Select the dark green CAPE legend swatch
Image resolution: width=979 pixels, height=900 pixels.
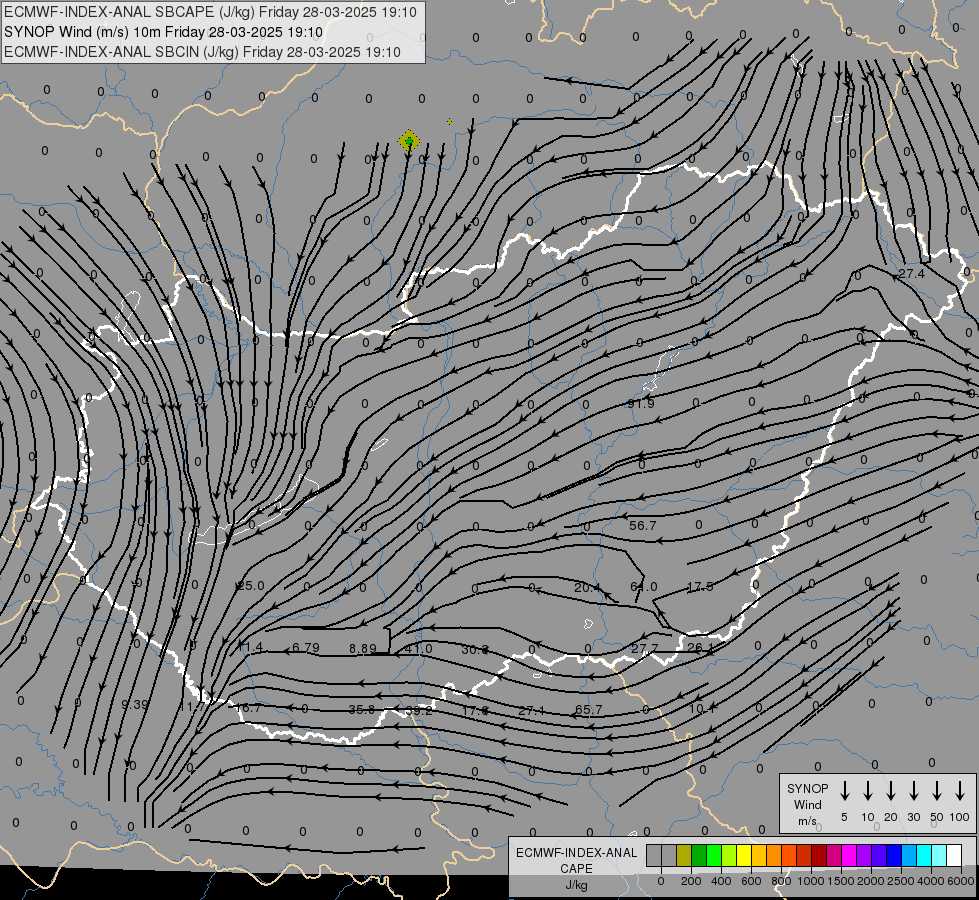tap(699, 855)
